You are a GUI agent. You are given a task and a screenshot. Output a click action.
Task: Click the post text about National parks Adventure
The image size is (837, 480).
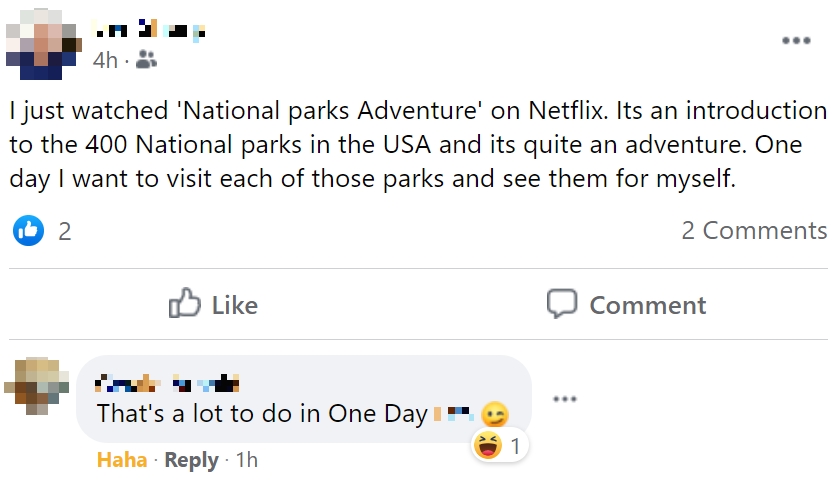click(418, 143)
